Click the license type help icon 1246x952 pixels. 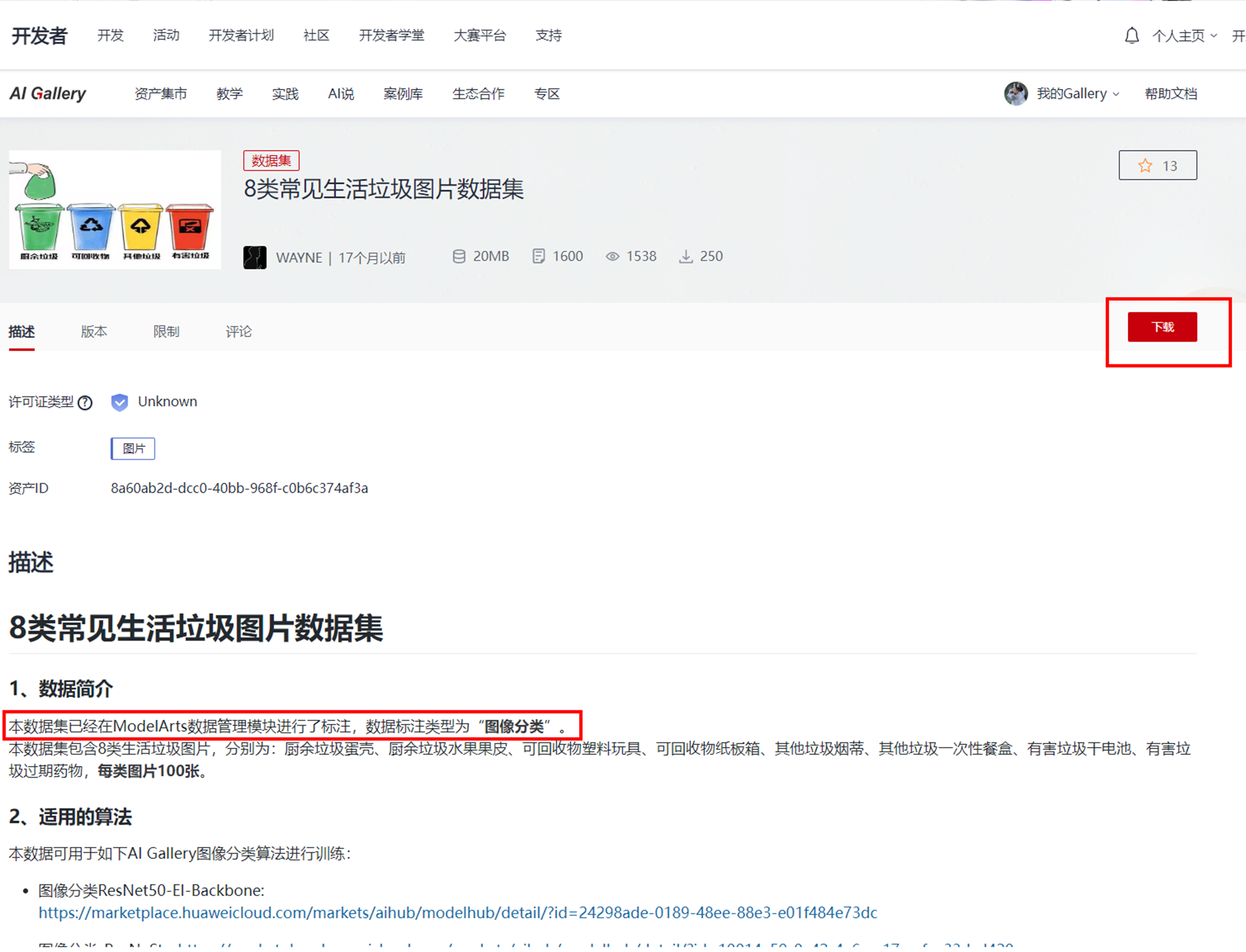tap(85, 403)
